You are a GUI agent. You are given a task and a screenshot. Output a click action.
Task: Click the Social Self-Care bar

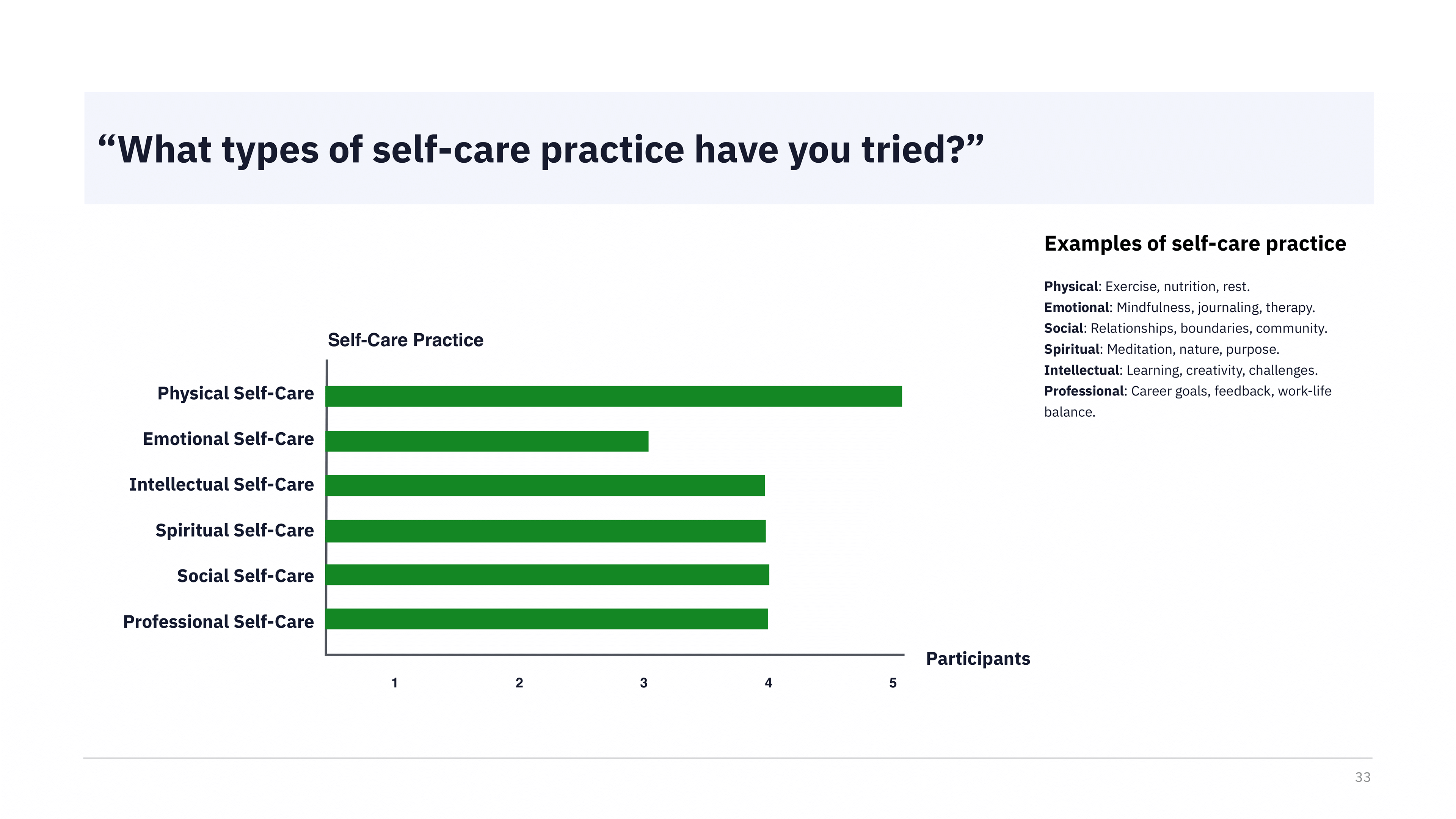pyautogui.click(x=548, y=574)
